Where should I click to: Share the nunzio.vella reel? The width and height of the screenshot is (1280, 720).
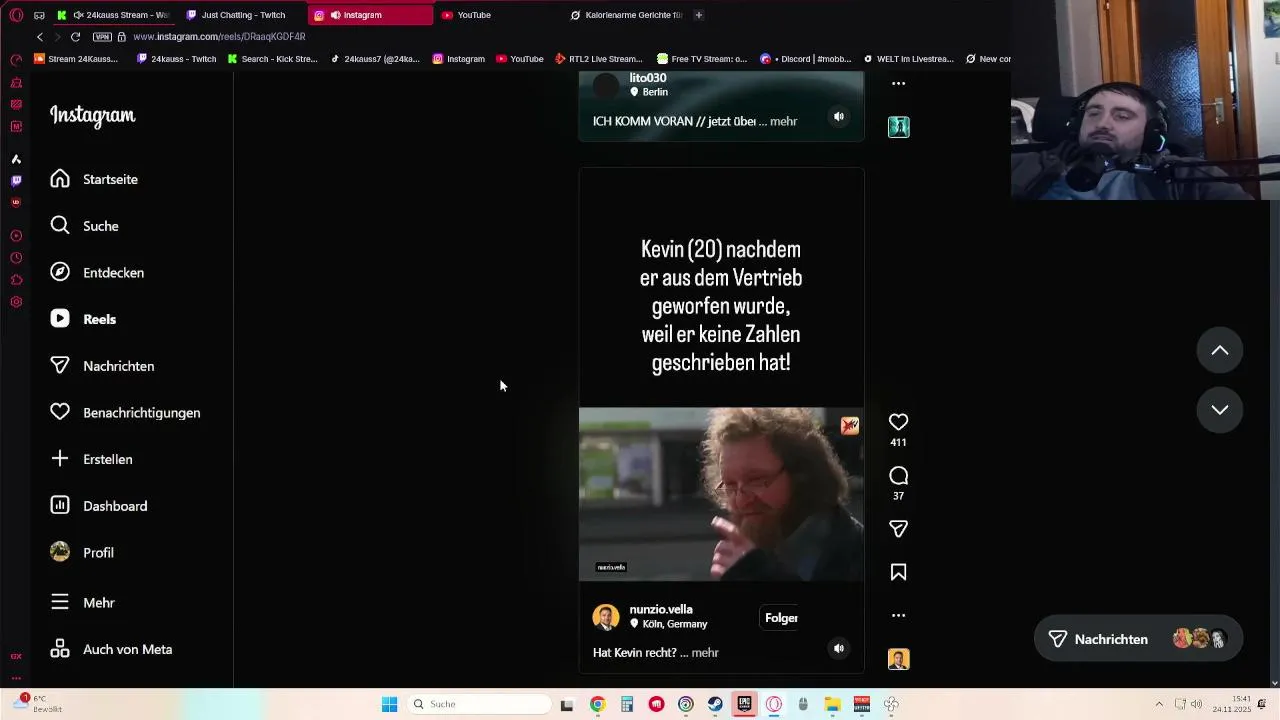pyautogui.click(x=898, y=528)
